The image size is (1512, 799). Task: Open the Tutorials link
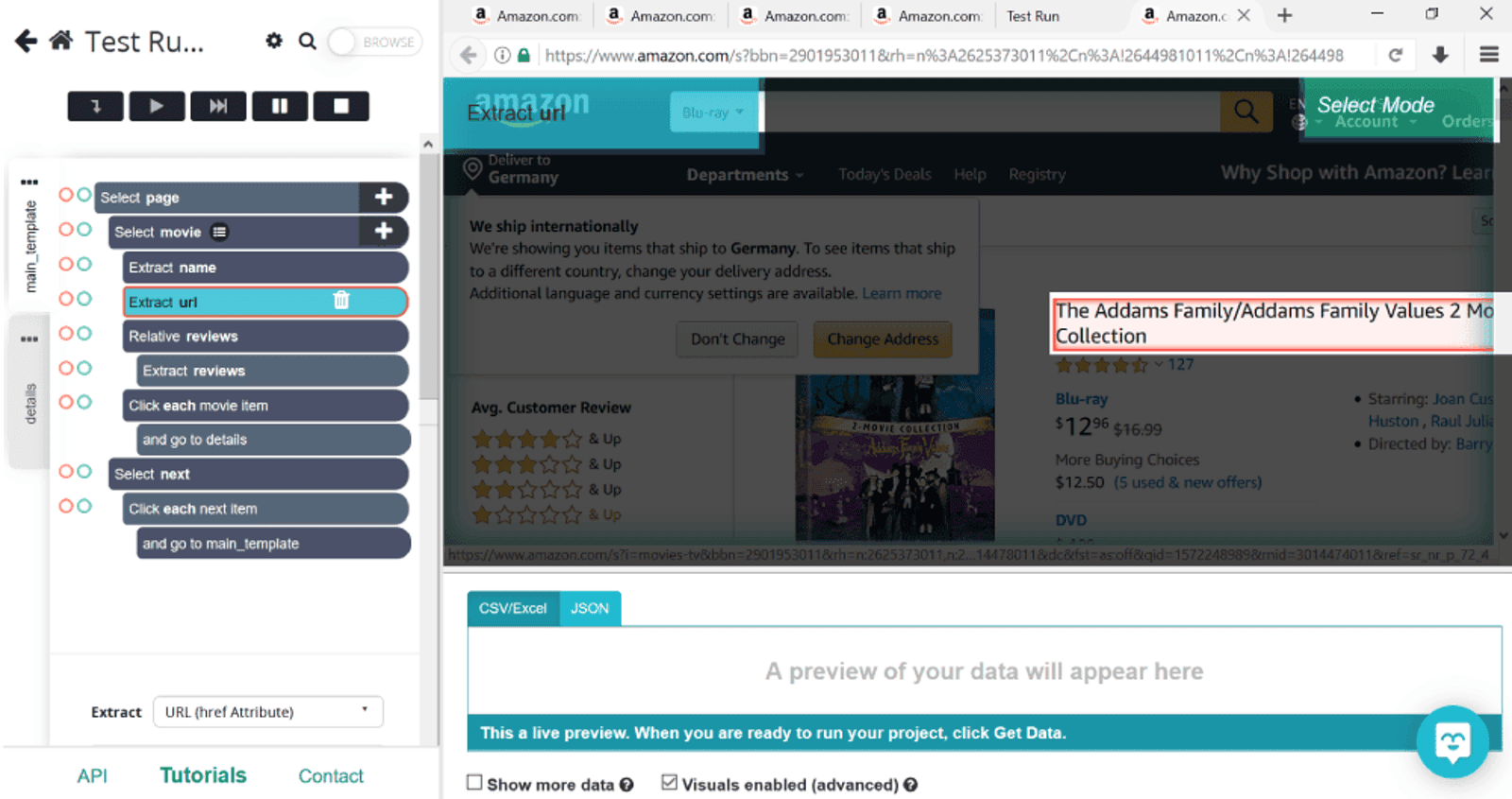click(203, 775)
